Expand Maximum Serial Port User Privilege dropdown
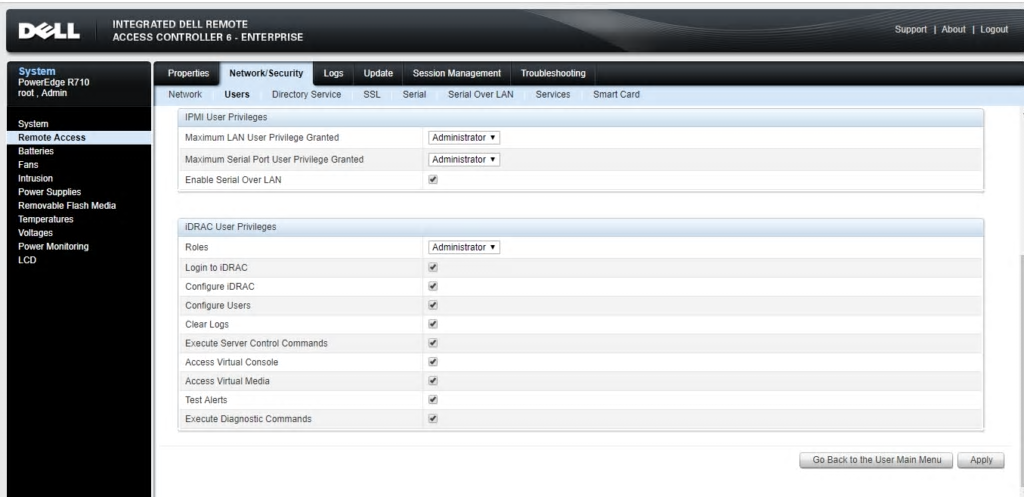This screenshot has height=497, width=1024. (463, 159)
